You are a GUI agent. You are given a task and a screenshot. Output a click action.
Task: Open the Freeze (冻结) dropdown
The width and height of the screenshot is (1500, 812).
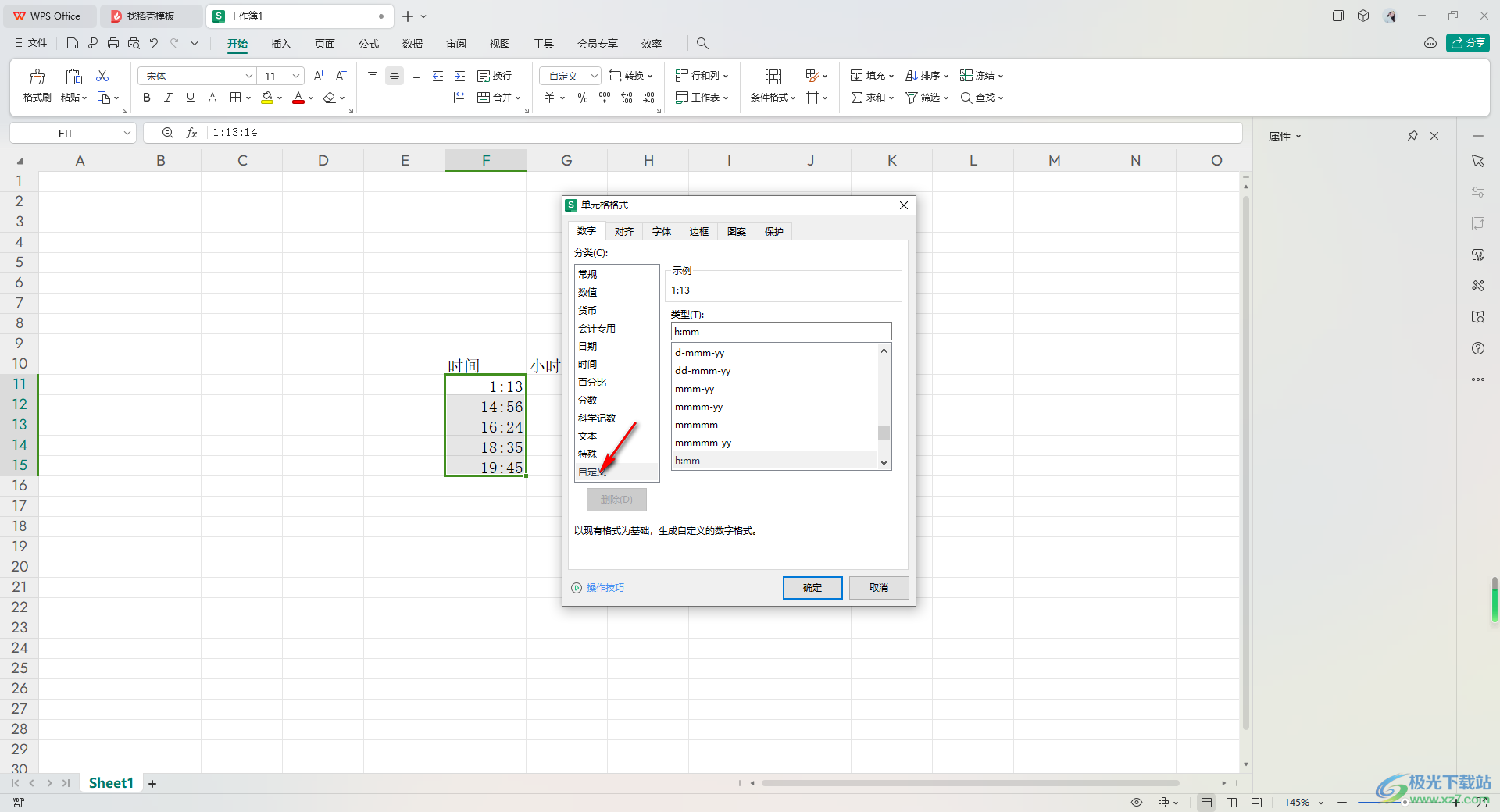(x=981, y=76)
